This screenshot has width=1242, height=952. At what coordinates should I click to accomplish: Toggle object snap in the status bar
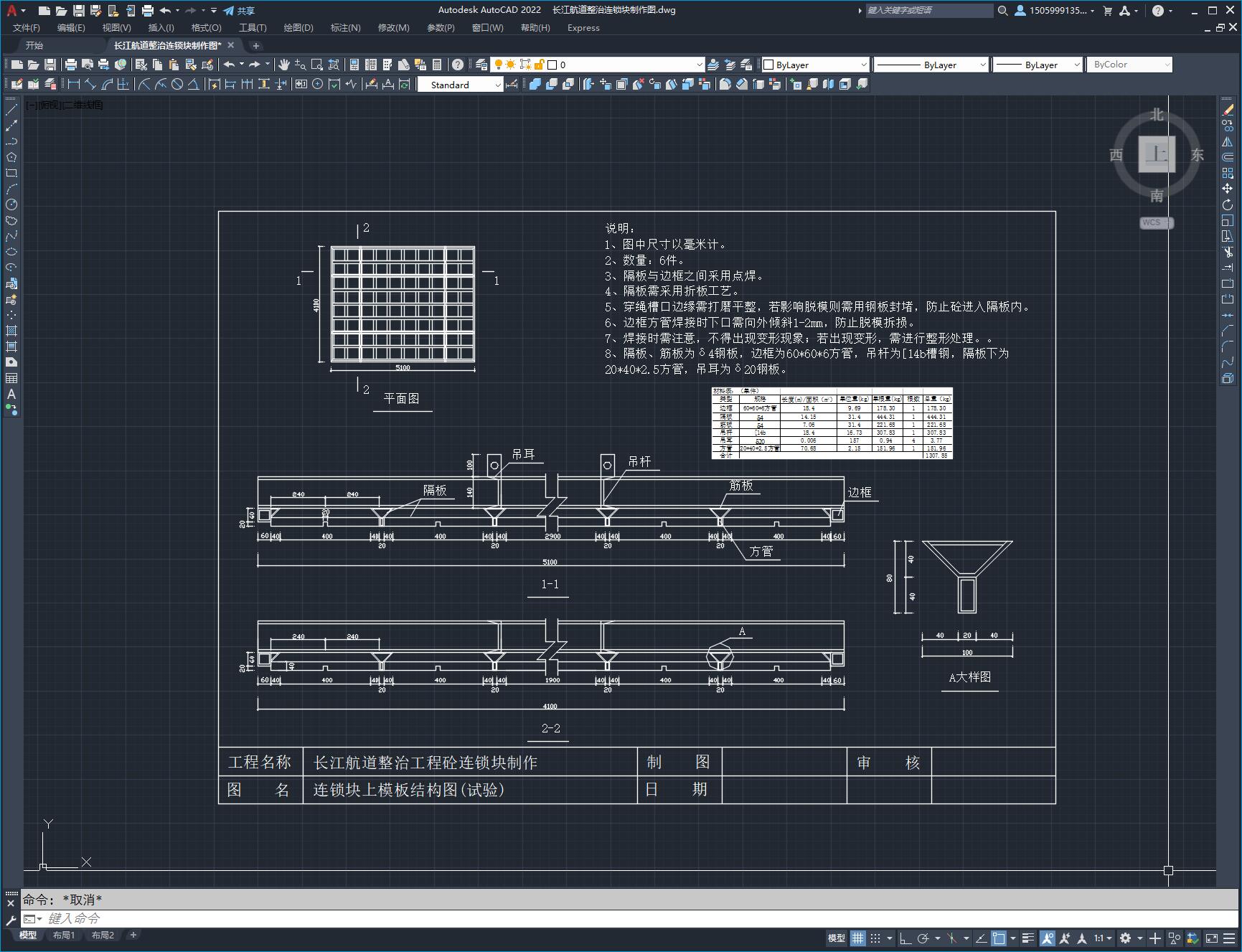(999, 938)
